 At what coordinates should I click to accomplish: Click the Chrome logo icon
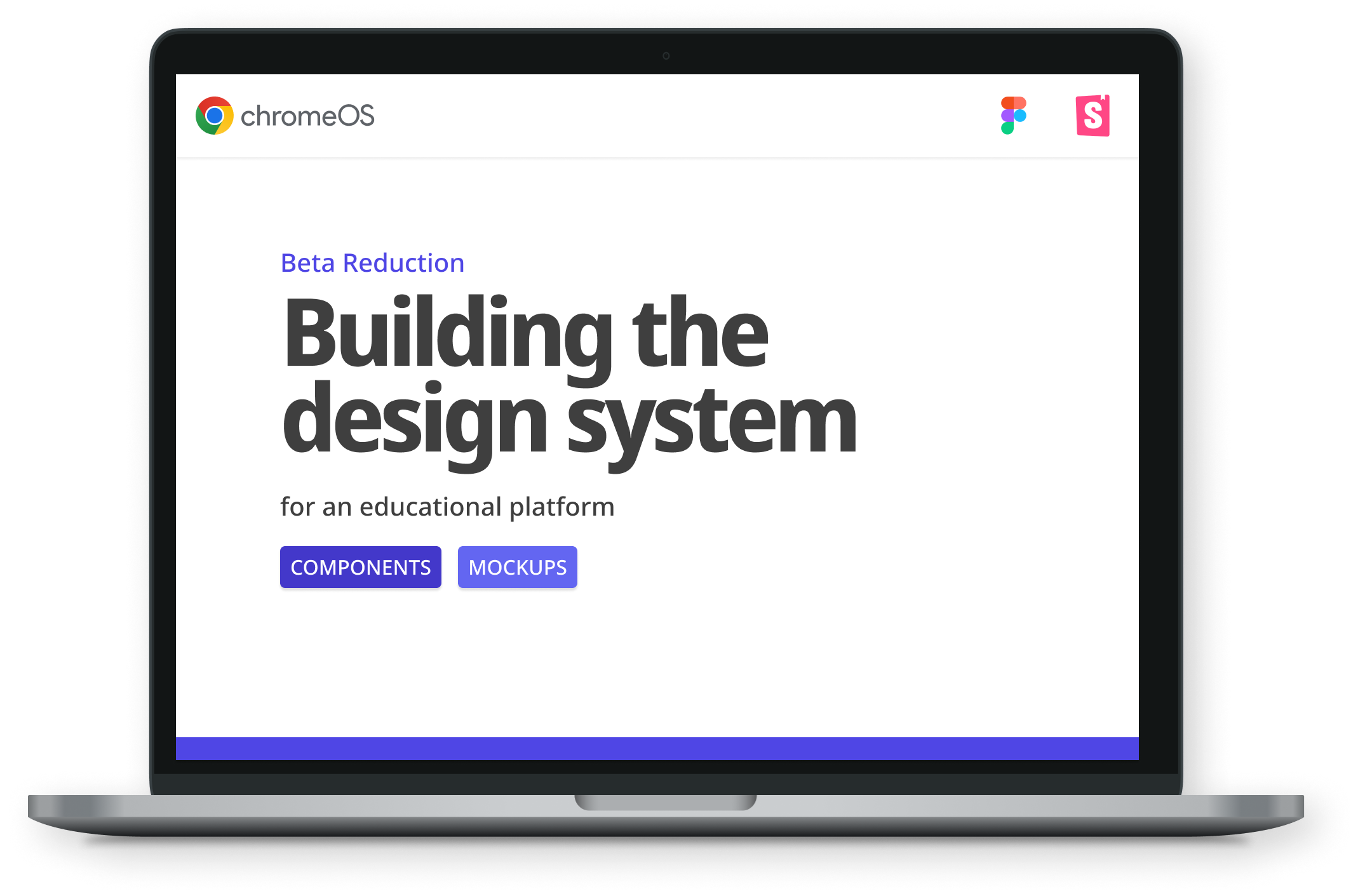[214, 116]
